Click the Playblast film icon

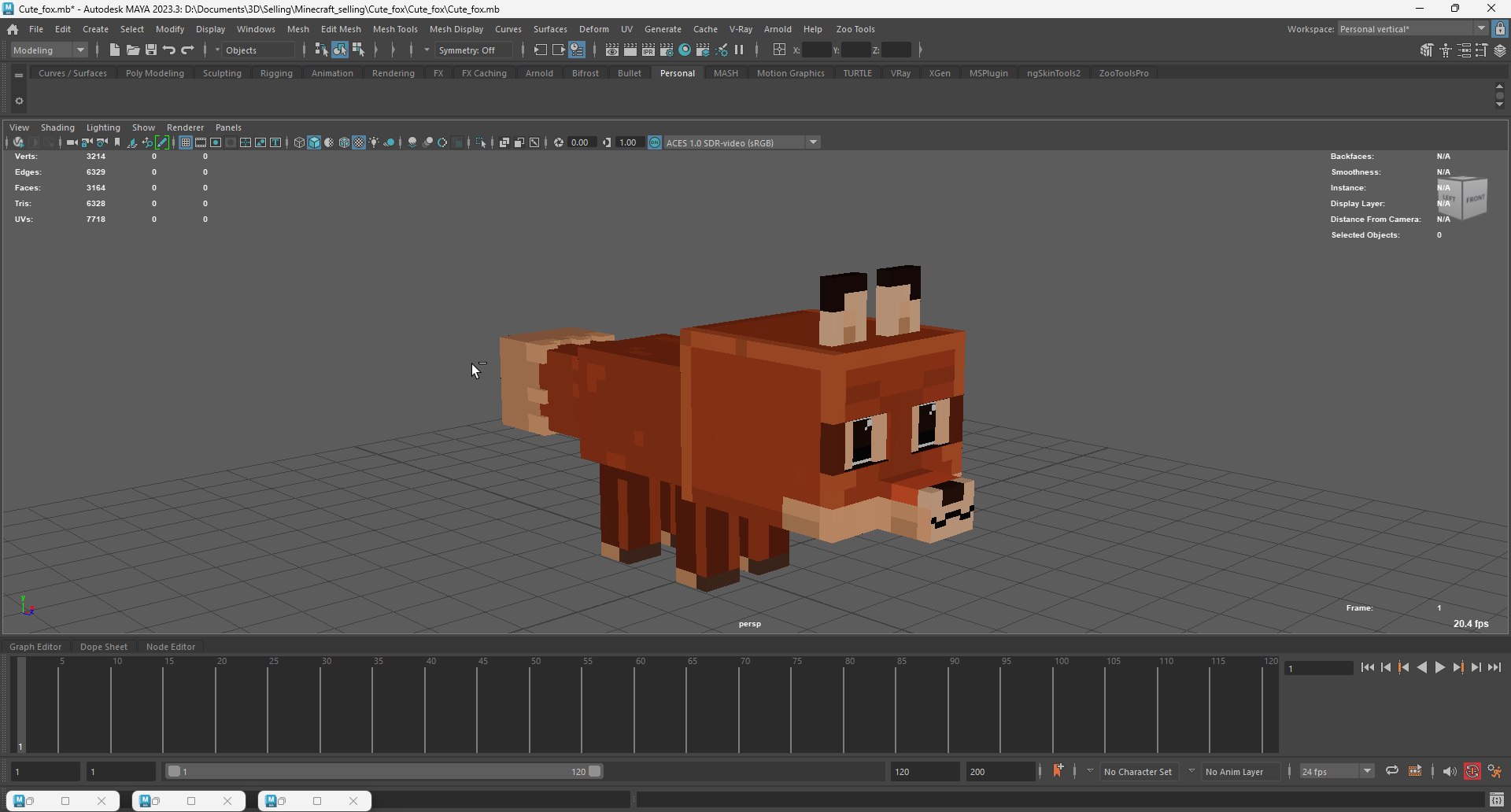1415,771
